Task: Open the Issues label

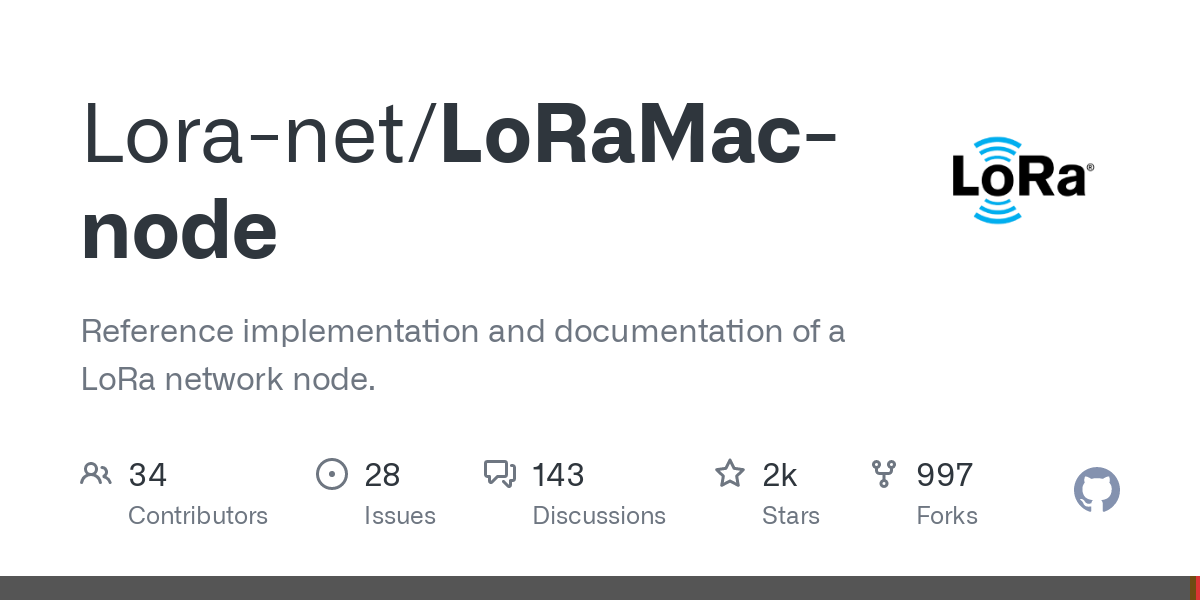Action: [400, 516]
